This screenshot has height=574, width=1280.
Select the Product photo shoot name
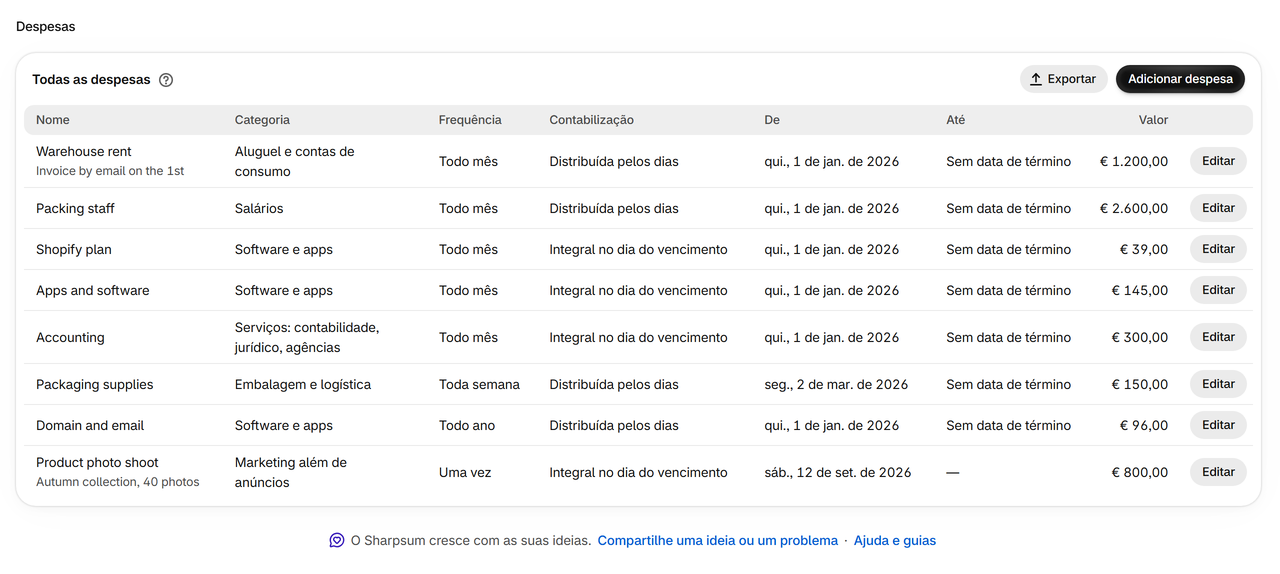[97, 462]
